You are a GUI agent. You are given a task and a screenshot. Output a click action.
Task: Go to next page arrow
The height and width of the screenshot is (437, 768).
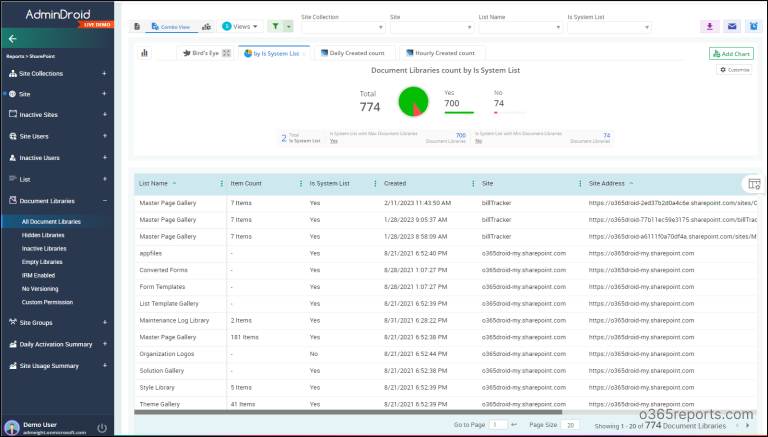(747, 425)
